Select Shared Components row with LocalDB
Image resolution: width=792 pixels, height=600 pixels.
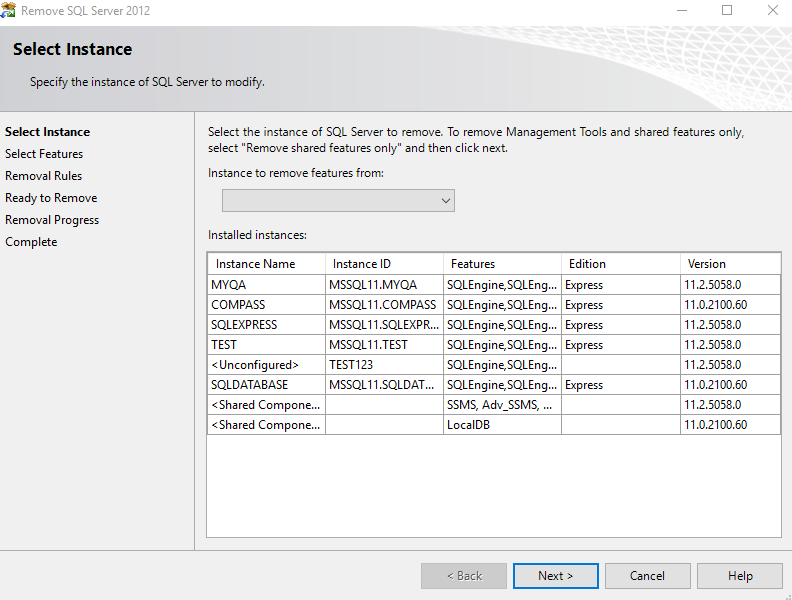[265, 425]
